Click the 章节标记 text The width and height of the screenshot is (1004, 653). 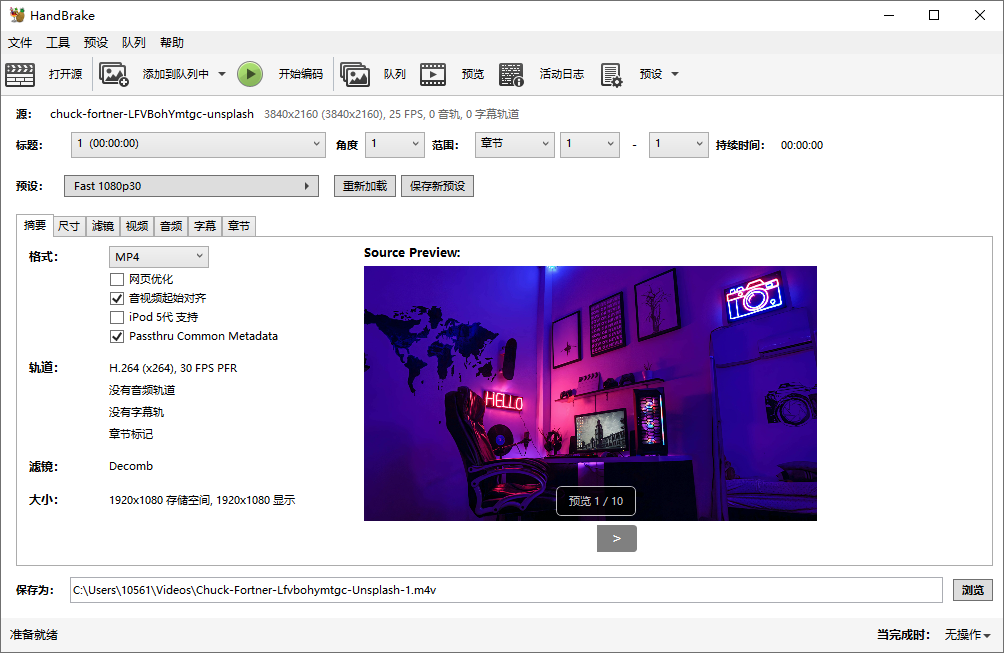coord(131,434)
